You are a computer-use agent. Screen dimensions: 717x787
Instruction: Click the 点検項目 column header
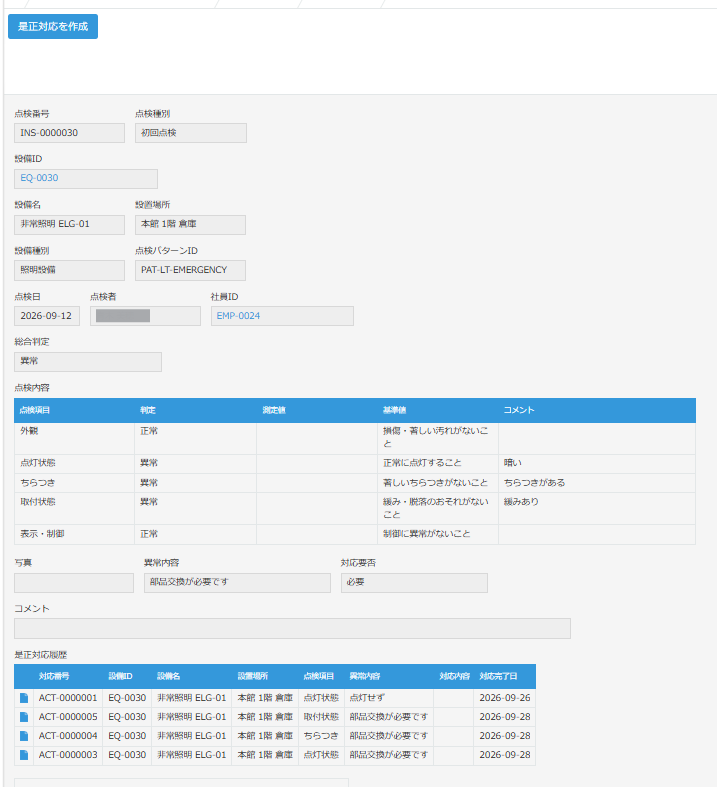click(x=74, y=410)
